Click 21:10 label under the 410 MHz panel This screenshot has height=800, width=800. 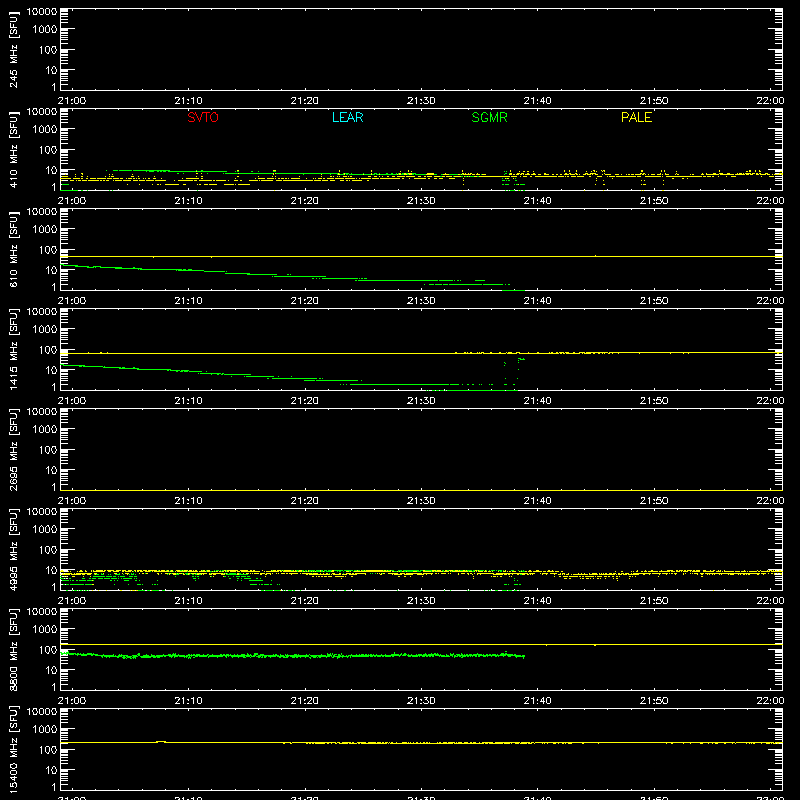[x=188, y=201]
